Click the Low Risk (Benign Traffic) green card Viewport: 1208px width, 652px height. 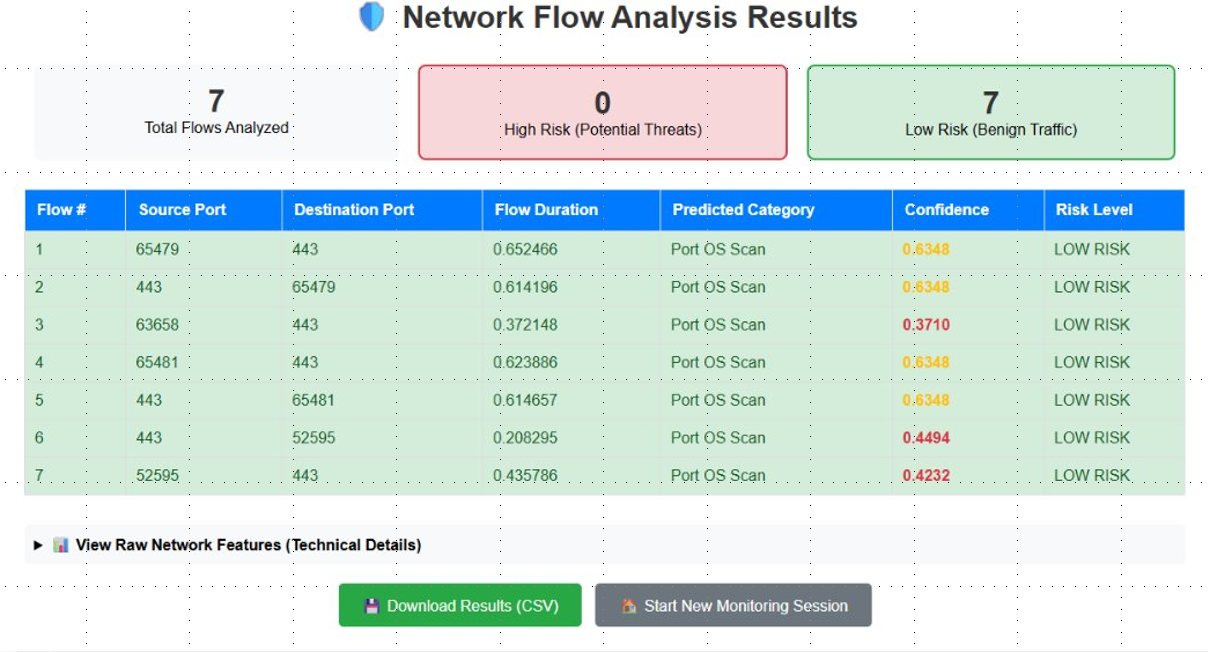[990, 112]
